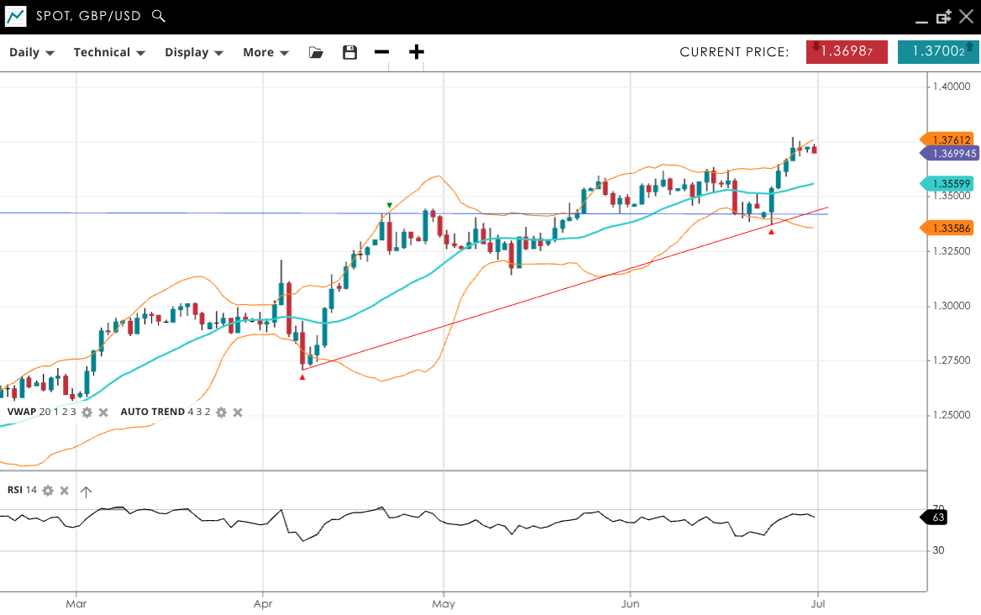The height and width of the screenshot is (615, 981).
Task: Open the Technical indicators dropdown
Action: 109,52
